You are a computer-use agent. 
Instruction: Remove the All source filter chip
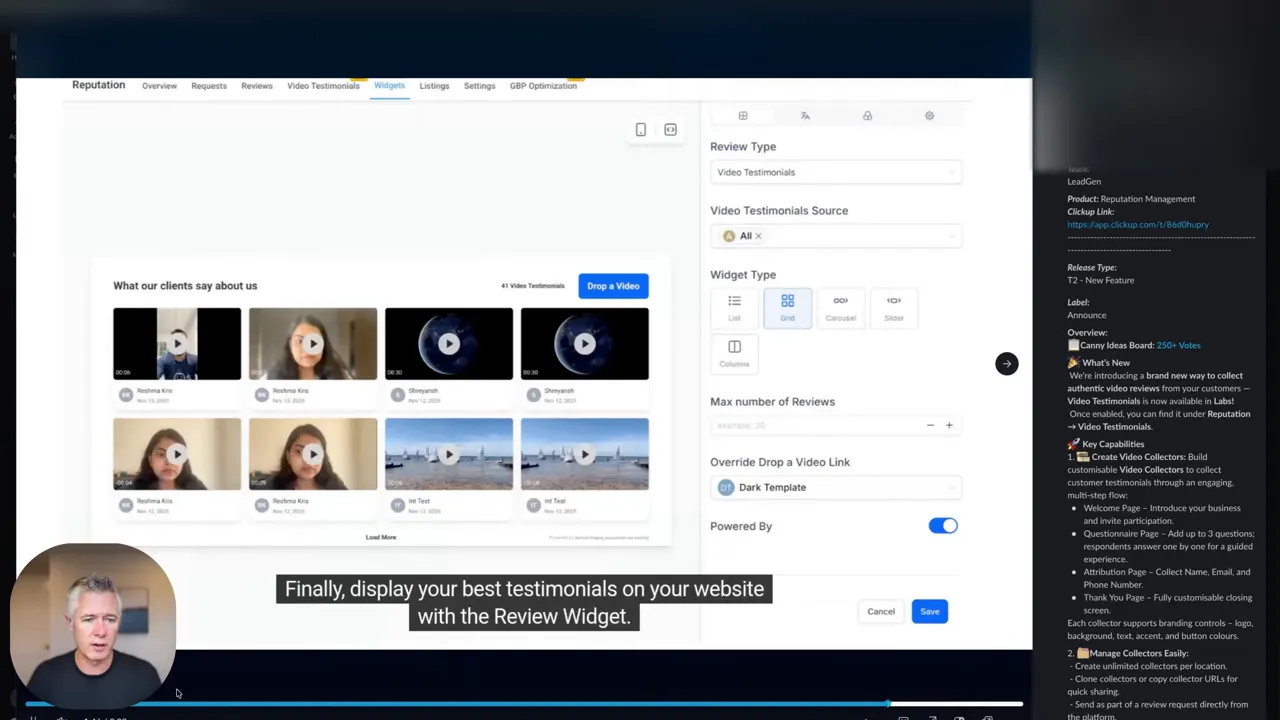point(758,235)
